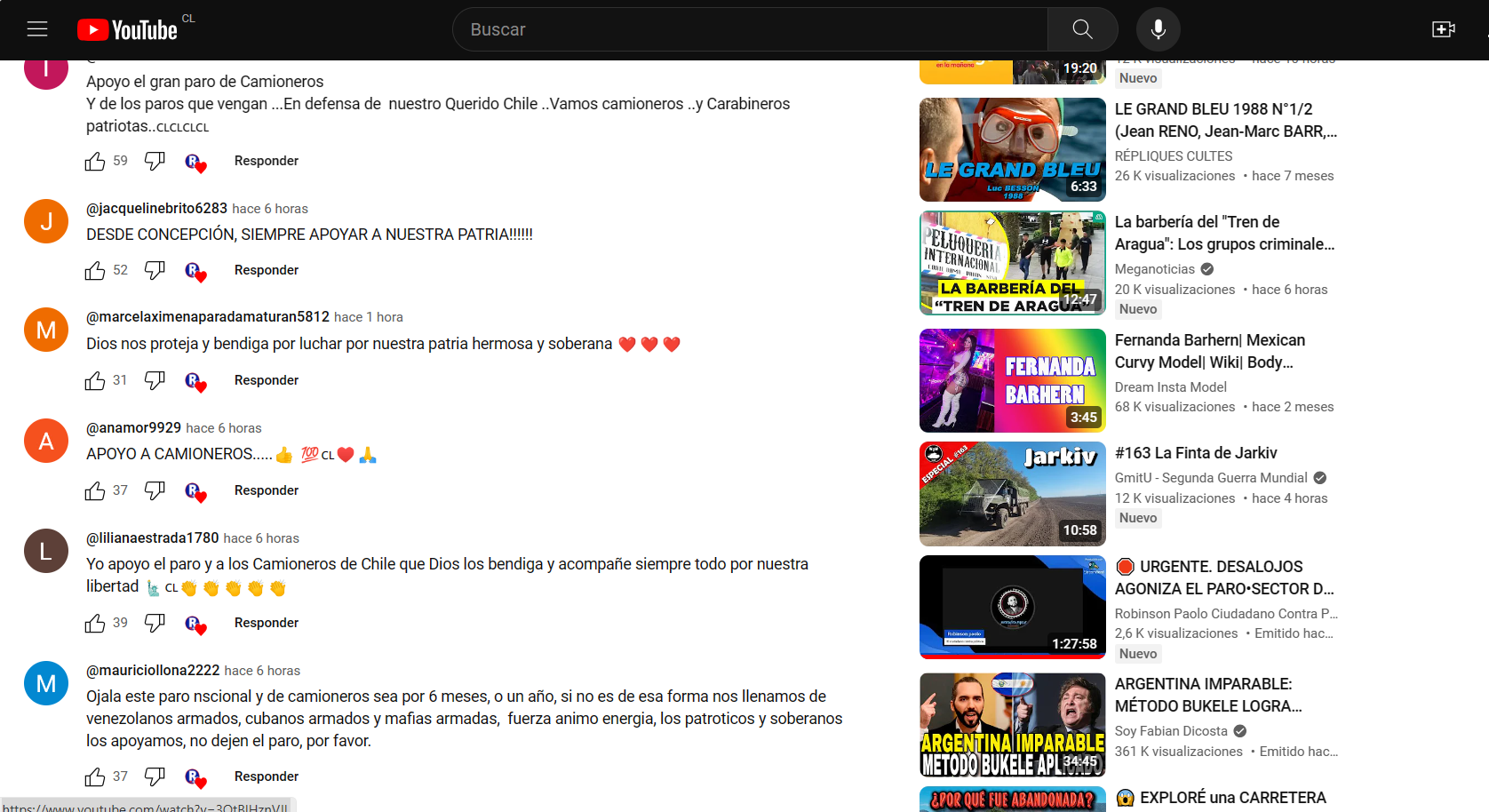Dislike jacquelinebrito6283's comment
This screenshot has height=812, width=1489.
point(155,271)
